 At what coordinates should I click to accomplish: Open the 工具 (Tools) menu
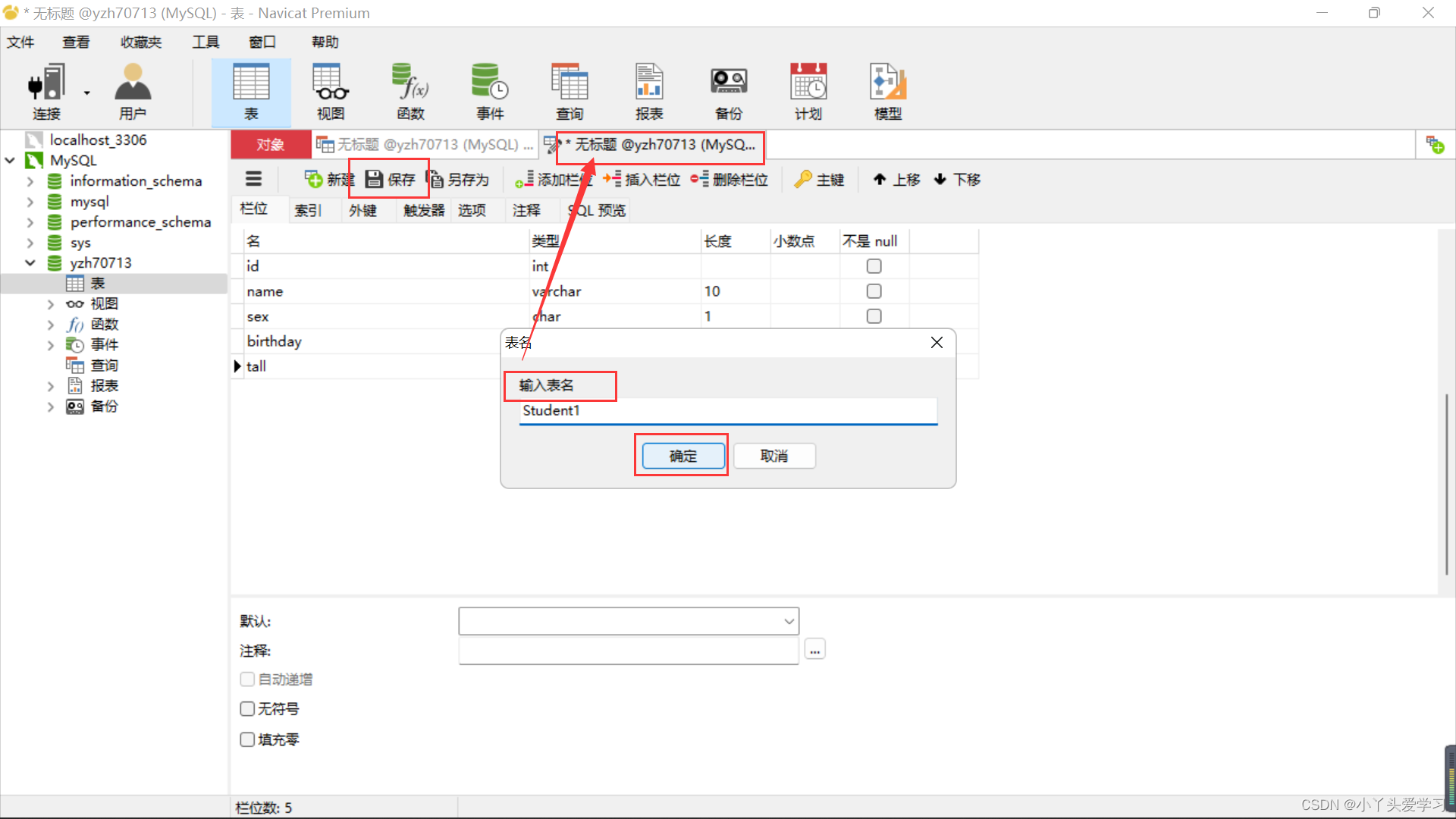pyautogui.click(x=206, y=42)
